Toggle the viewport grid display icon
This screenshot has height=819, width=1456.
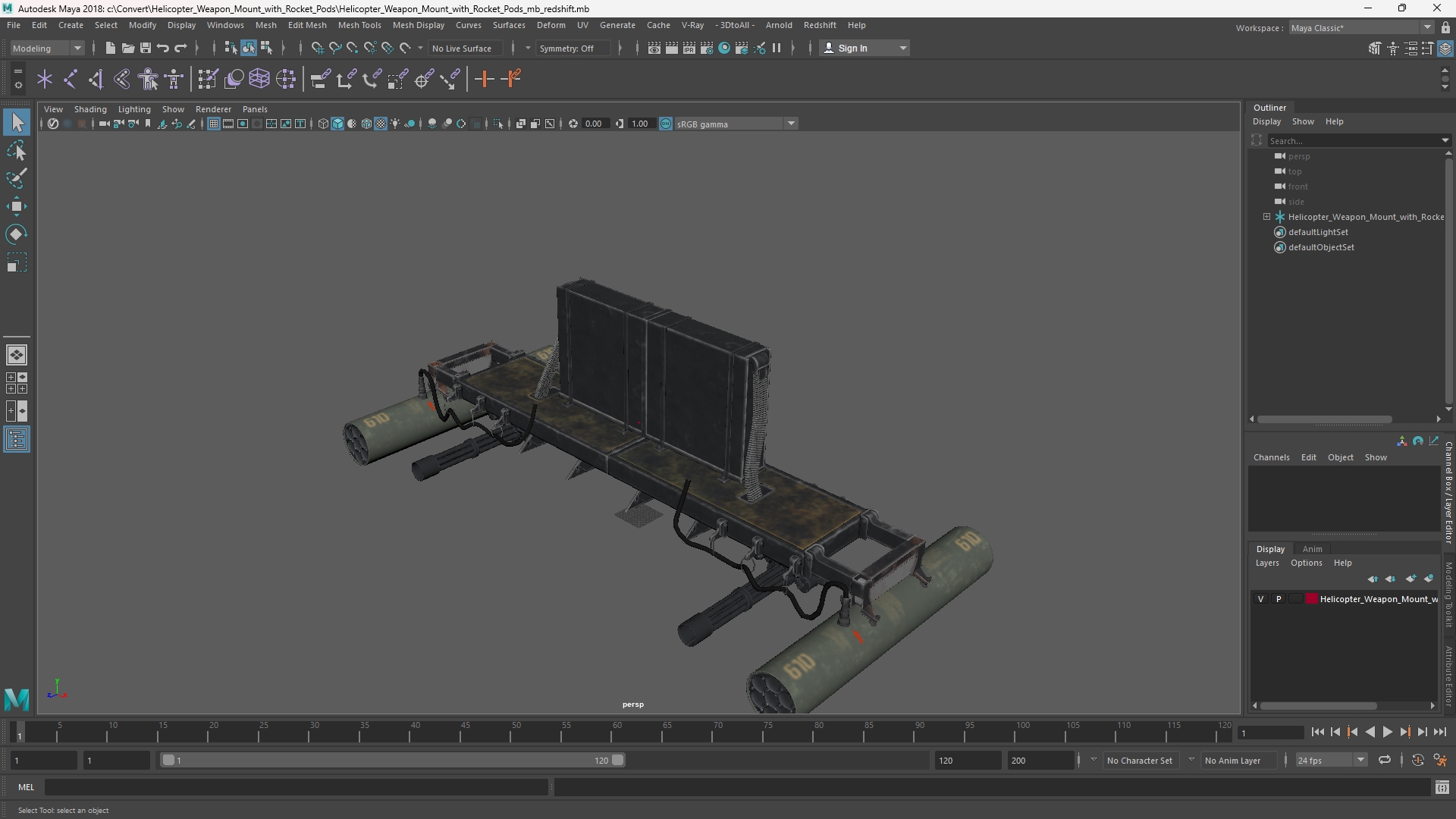(x=214, y=124)
